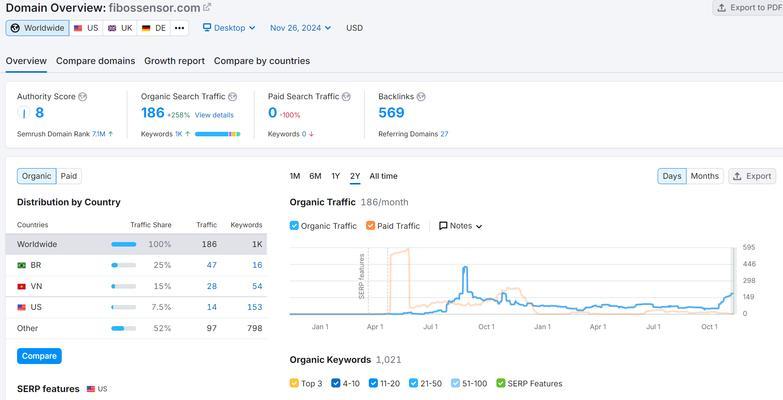Open Semrush Domain Rank 7.1M link
This screenshot has height=400, width=783.
tap(98, 134)
